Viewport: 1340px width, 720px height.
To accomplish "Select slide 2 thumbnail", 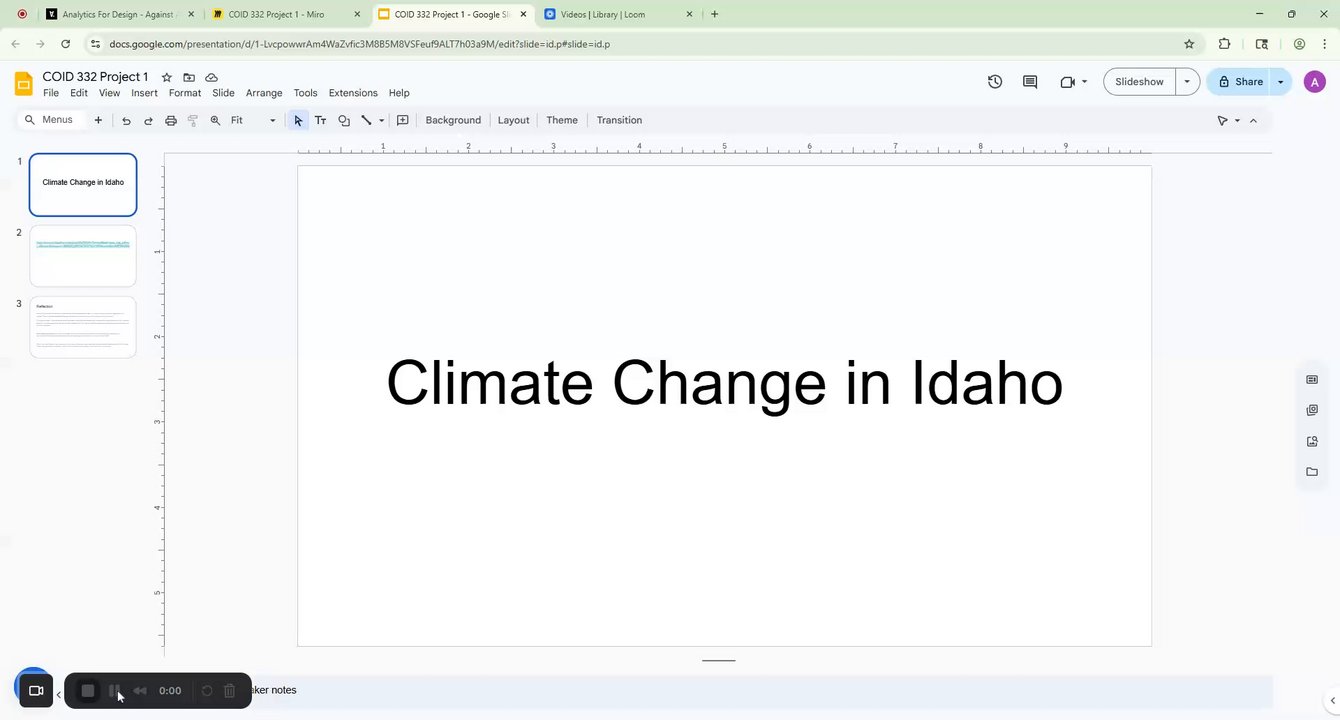I will (x=83, y=256).
